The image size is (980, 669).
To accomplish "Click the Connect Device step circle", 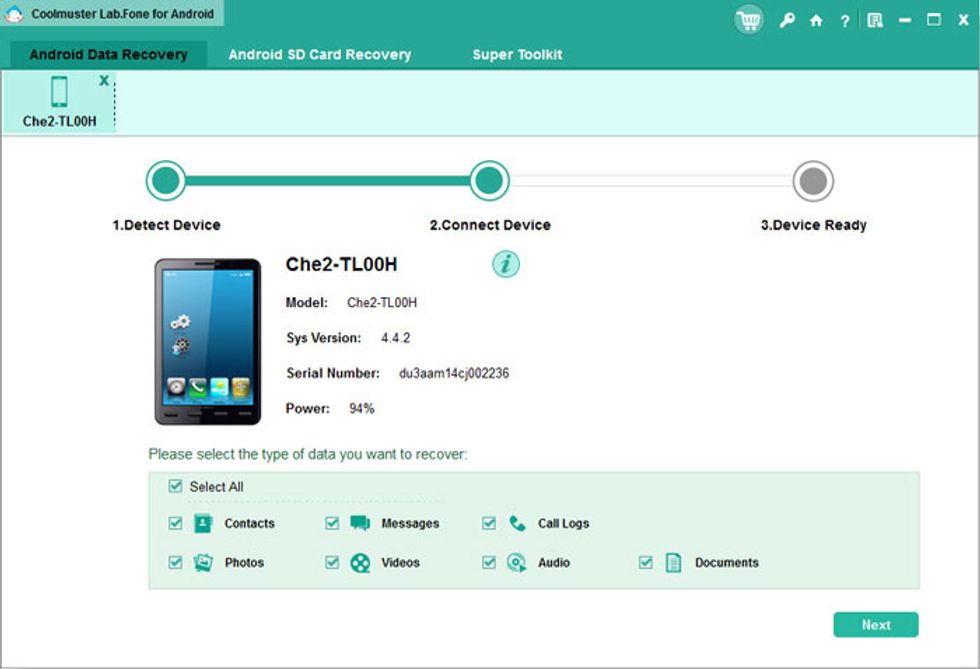I will click(x=489, y=181).
